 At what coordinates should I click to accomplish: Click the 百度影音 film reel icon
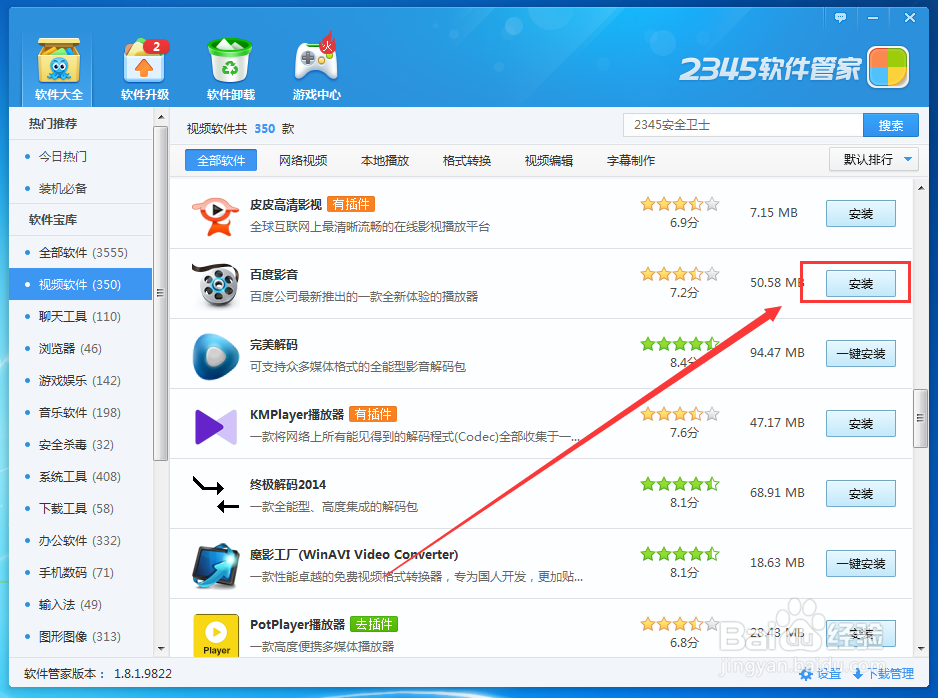tap(215, 285)
